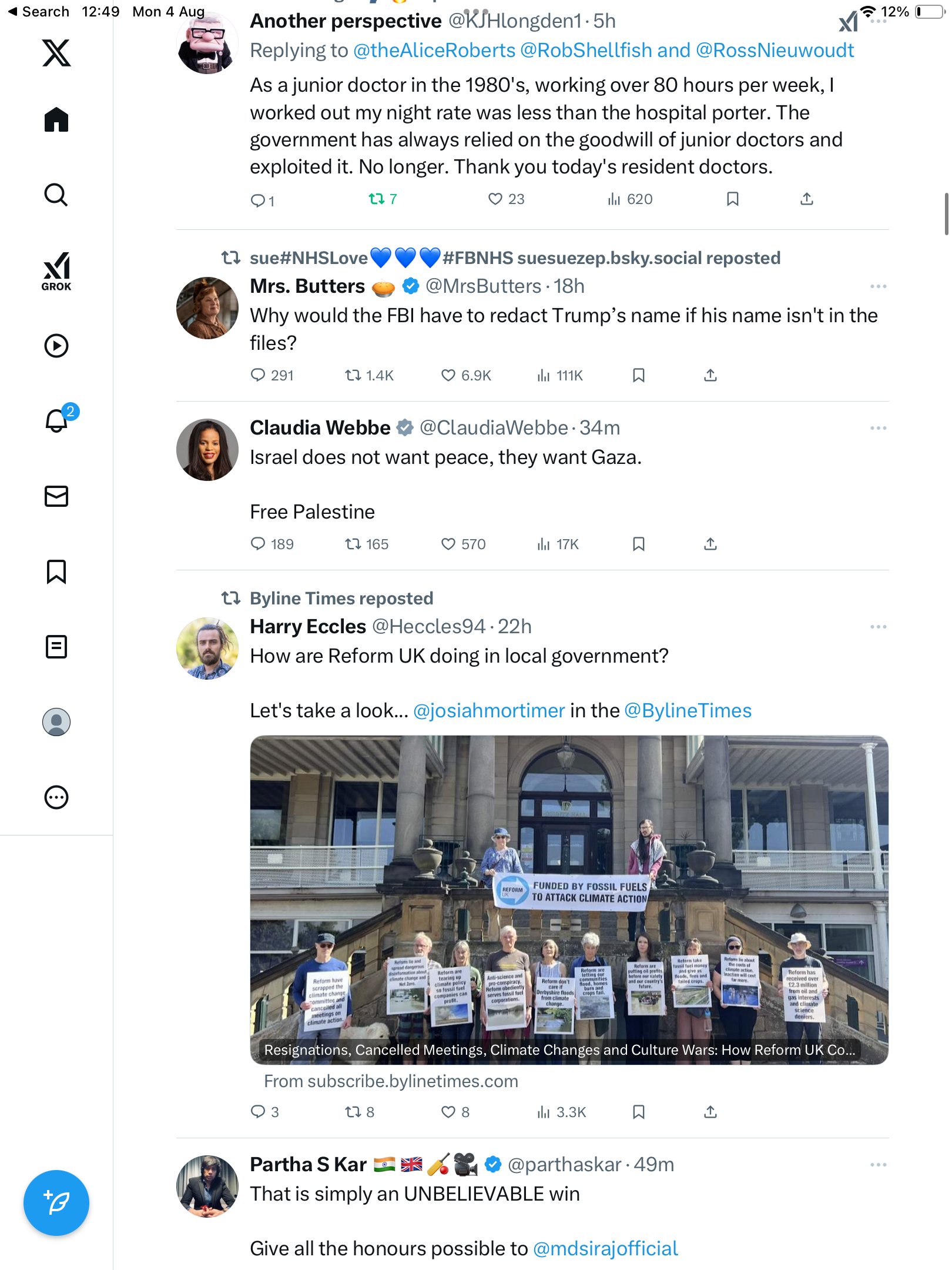Open the Notifications bell
This screenshot has width=952, height=1270.
pyautogui.click(x=57, y=420)
